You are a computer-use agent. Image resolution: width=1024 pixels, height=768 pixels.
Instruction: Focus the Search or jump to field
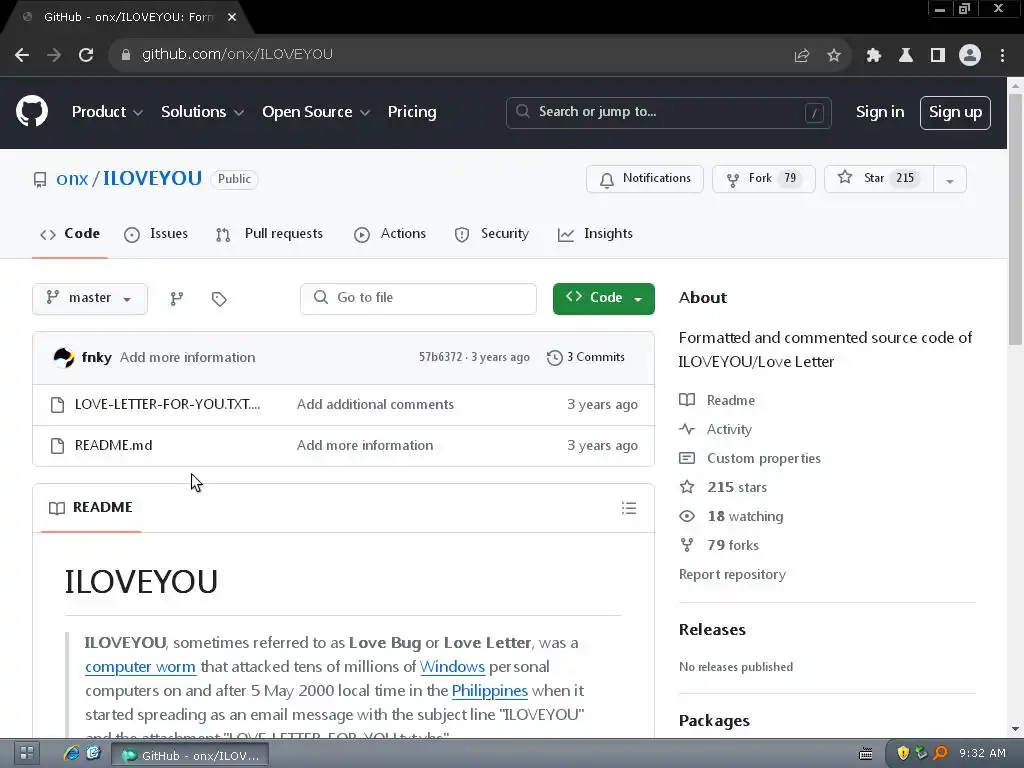668,112
